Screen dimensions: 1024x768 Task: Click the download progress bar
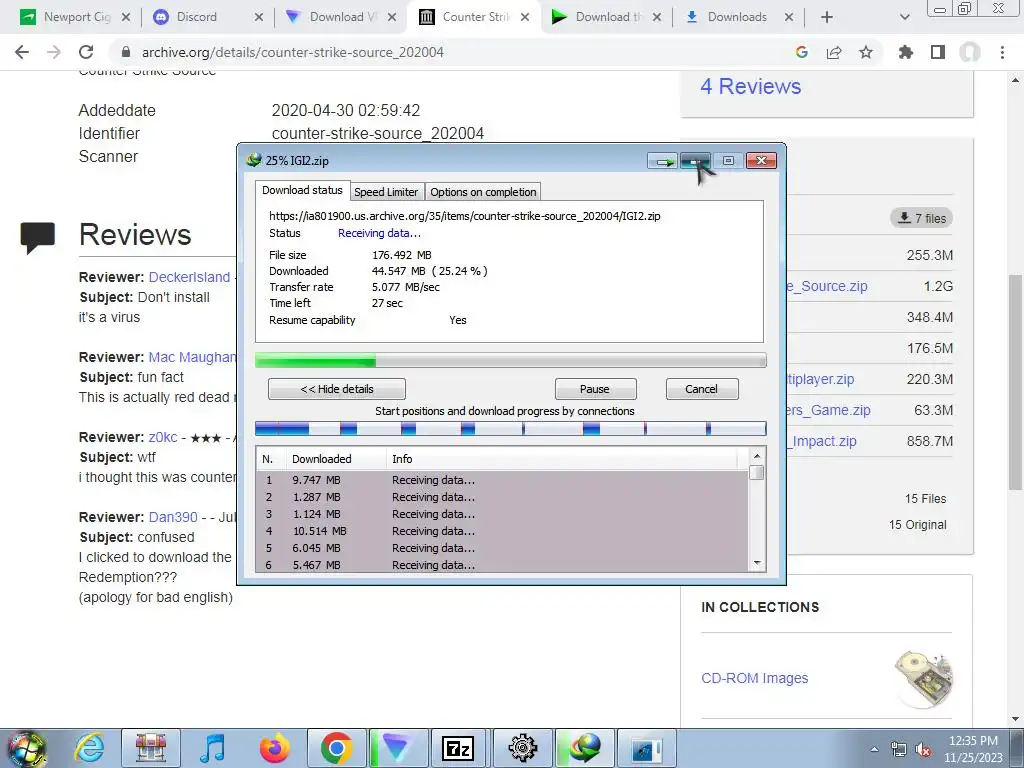tap(511, 360)
